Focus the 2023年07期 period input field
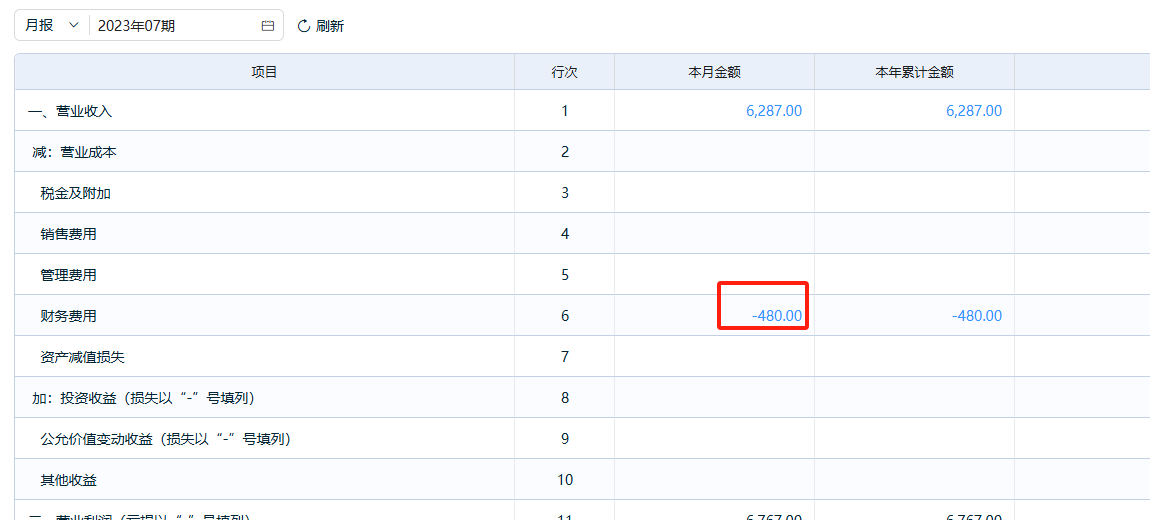The image size is (1150, 520). click(170, 26)
